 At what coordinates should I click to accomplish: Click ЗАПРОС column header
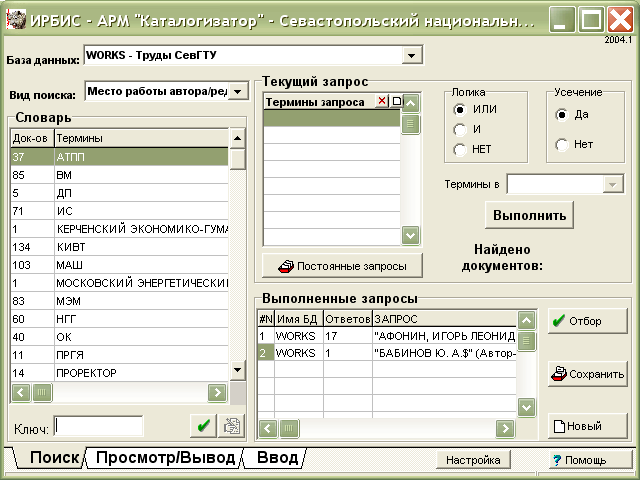(x=444, y=319)
